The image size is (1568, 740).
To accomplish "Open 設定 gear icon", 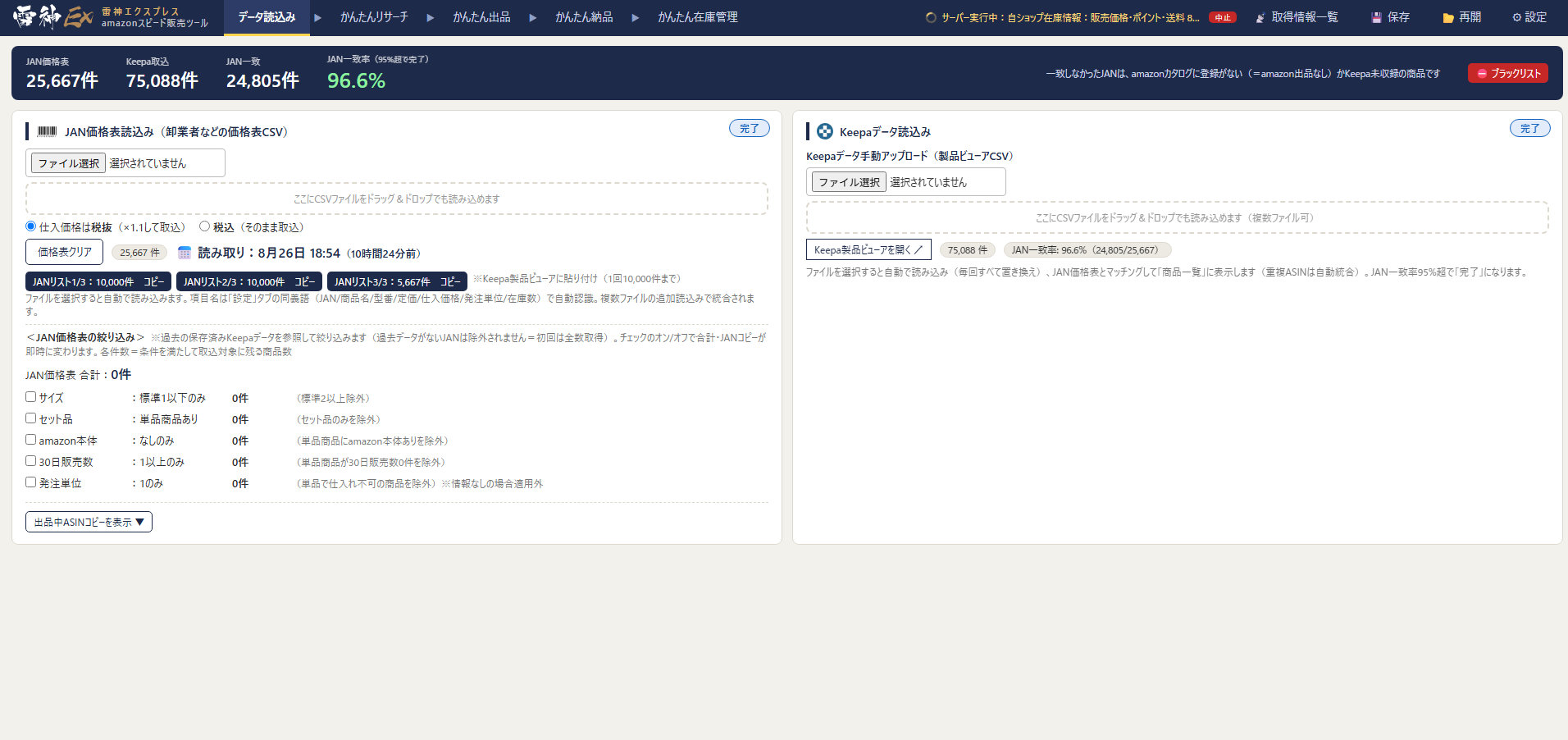I will [1517, 17].
